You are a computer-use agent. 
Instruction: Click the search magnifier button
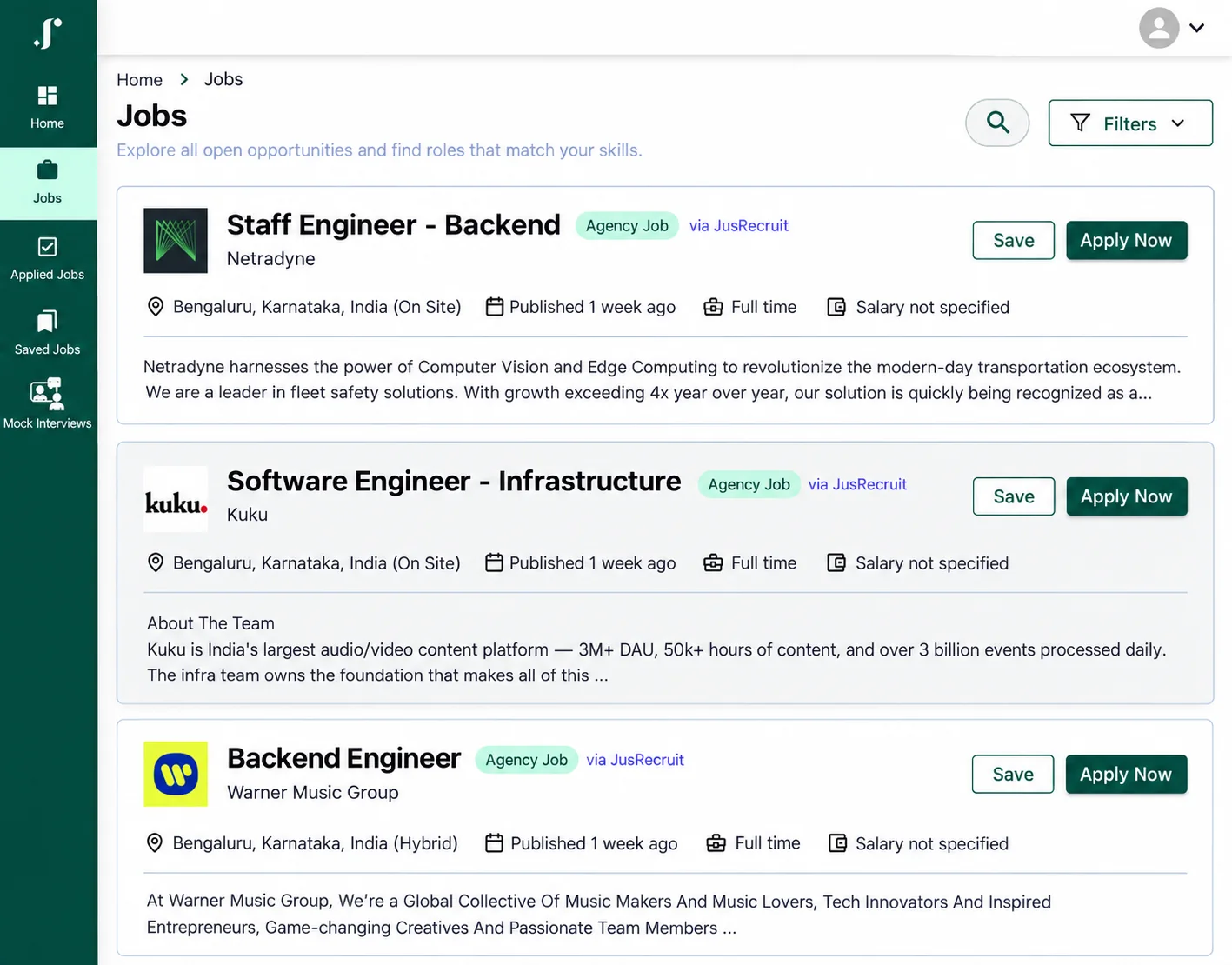tap(997, 123)
